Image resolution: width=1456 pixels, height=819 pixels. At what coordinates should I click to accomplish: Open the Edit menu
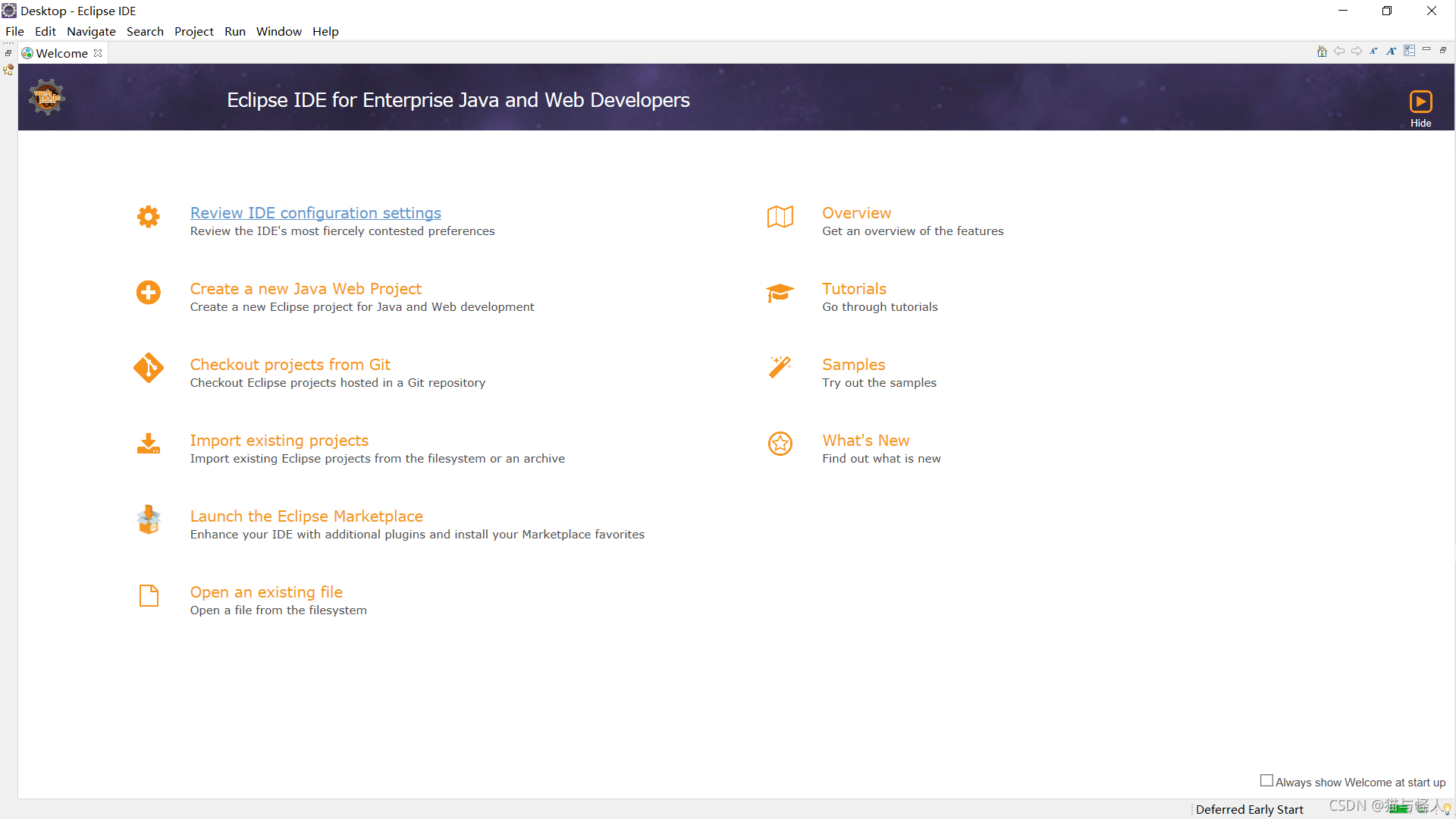tap(45, 31)
